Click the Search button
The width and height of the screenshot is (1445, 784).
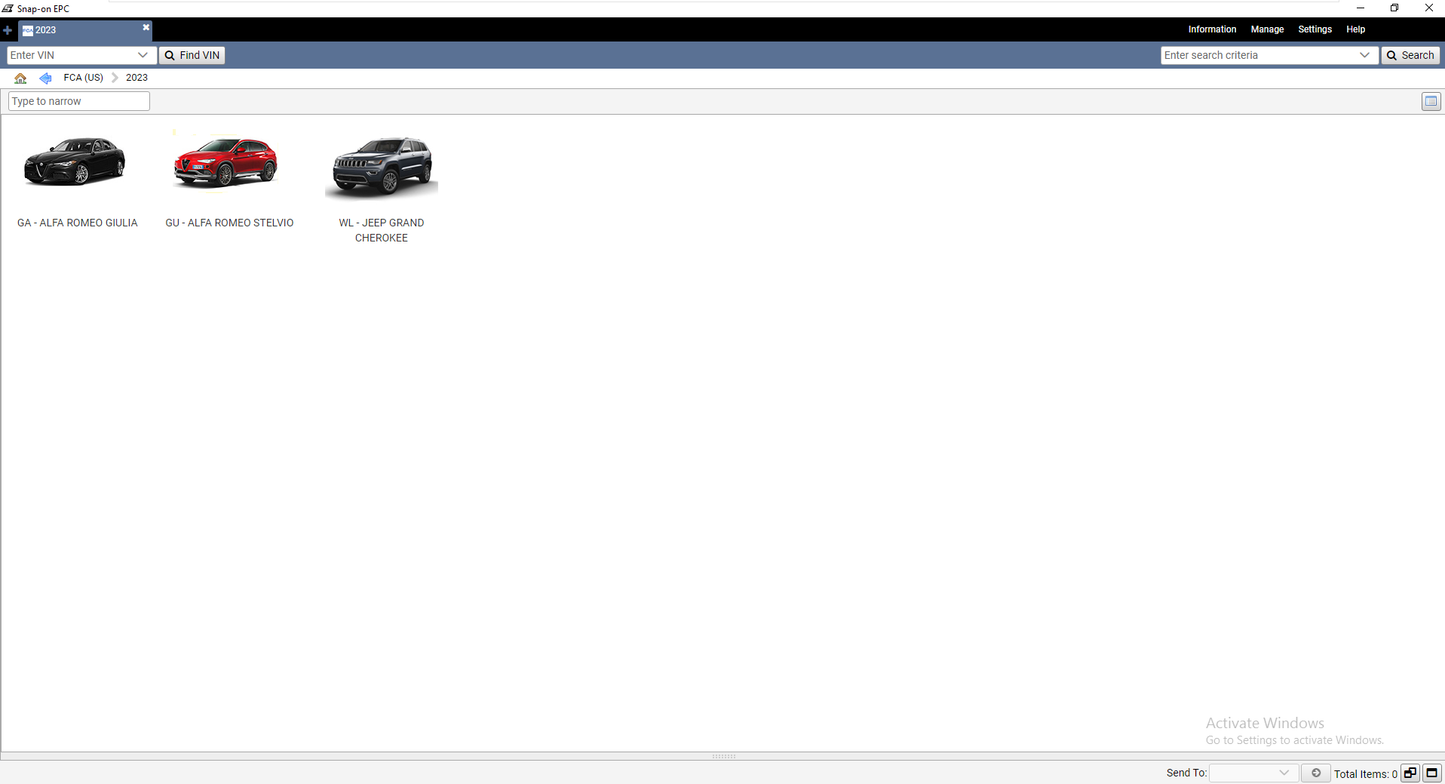(1409, 55)
